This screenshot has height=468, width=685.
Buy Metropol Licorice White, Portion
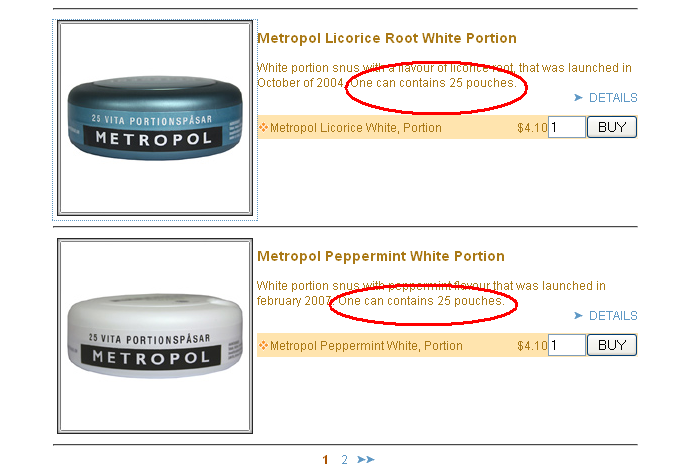(612, 127)
